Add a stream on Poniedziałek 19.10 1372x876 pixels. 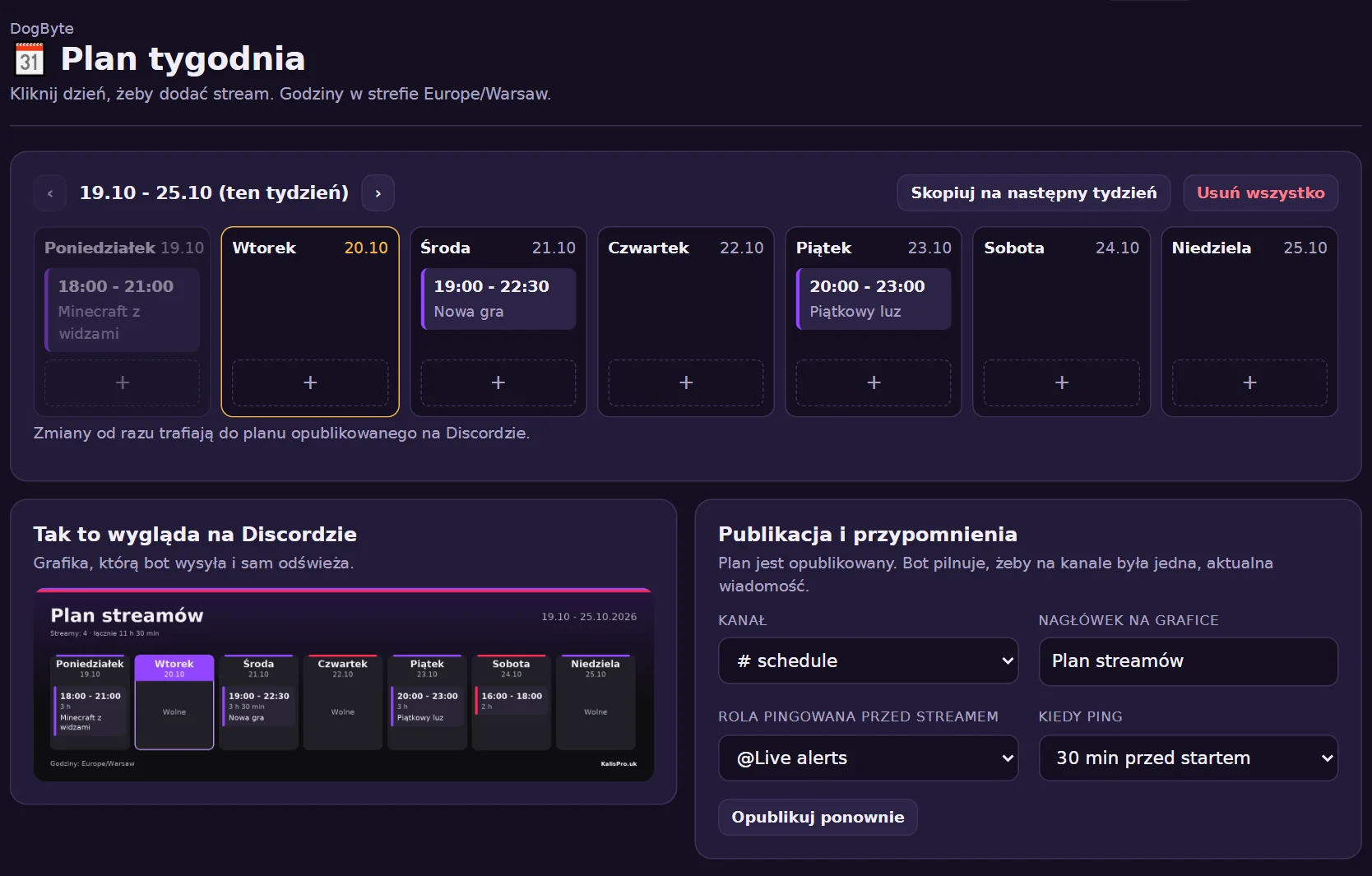coord(123,382)
